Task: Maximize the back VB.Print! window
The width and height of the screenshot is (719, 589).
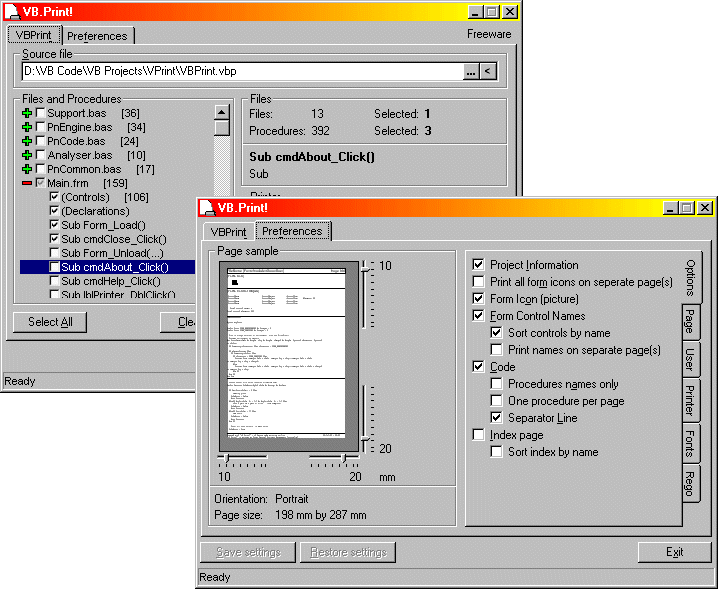Action: click(492, 12)
